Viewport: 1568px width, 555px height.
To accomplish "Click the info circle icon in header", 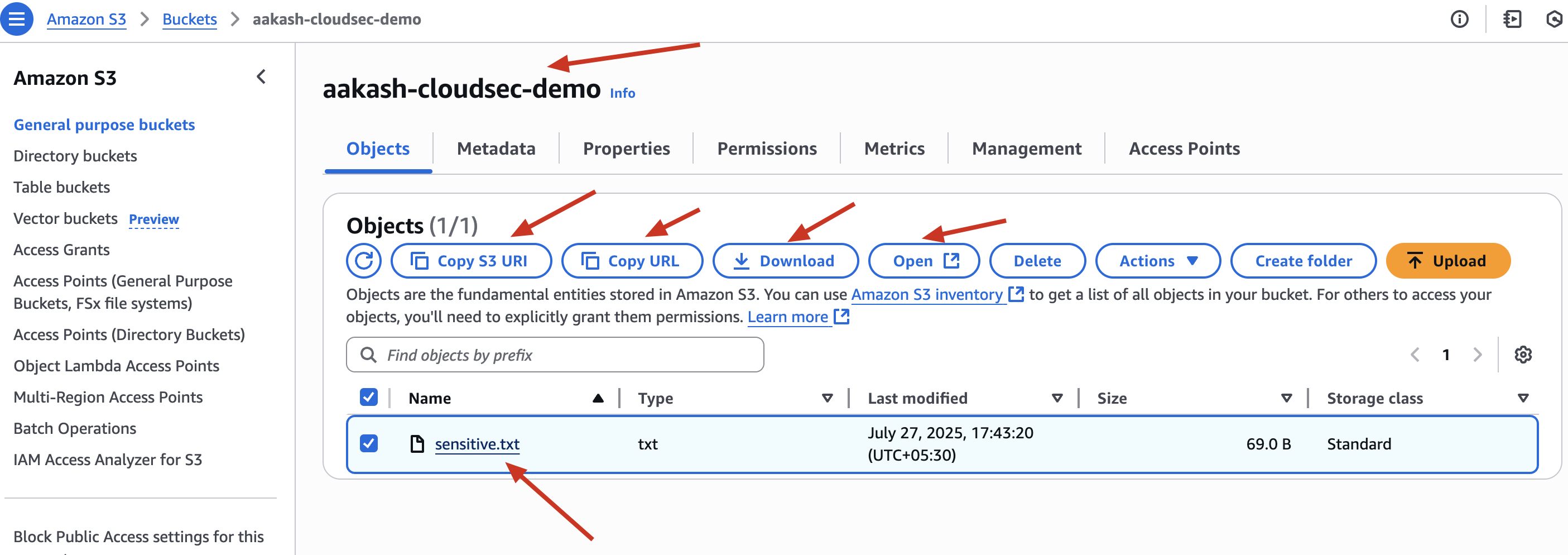I will (1459, 20).
